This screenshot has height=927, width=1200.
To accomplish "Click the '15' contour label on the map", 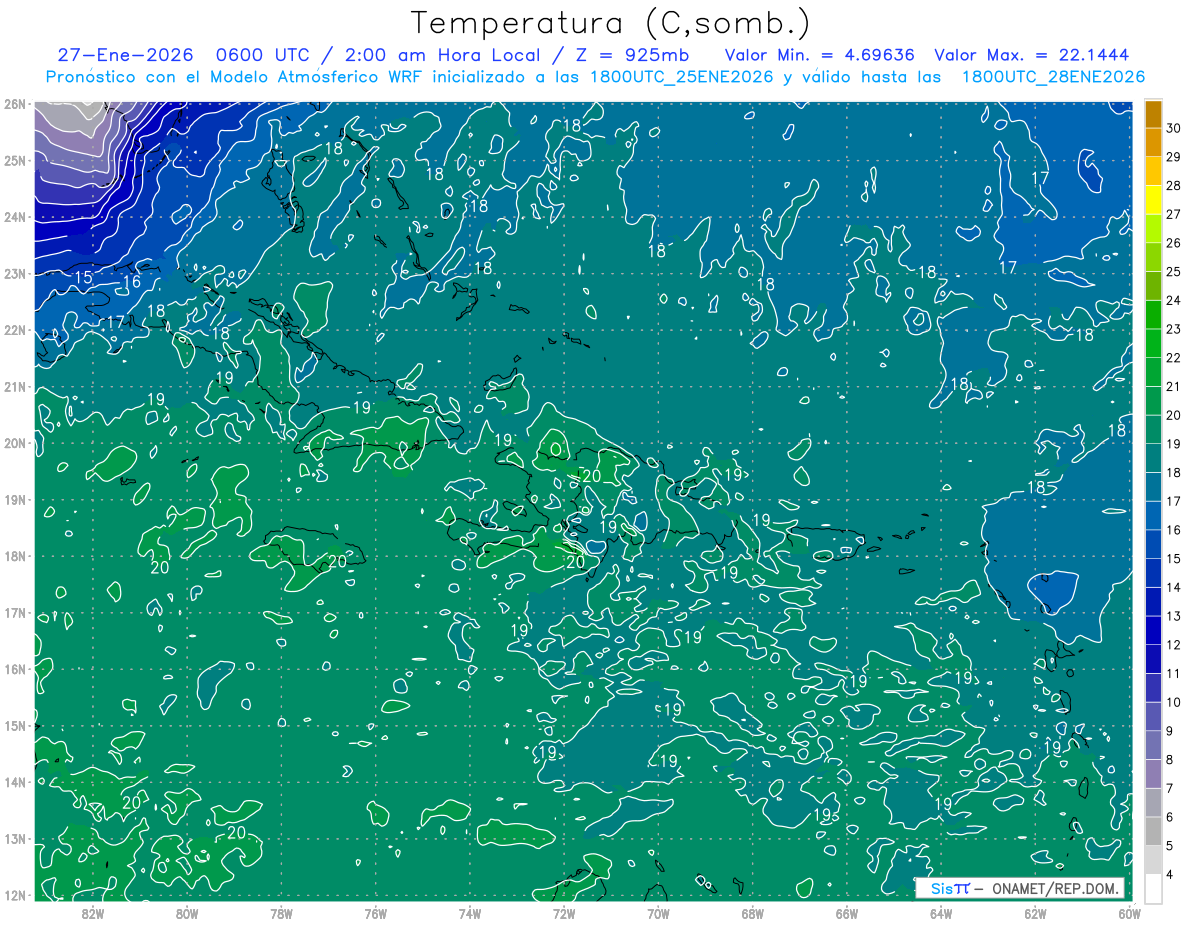I will pyautogui.click(x=84, y=277).
